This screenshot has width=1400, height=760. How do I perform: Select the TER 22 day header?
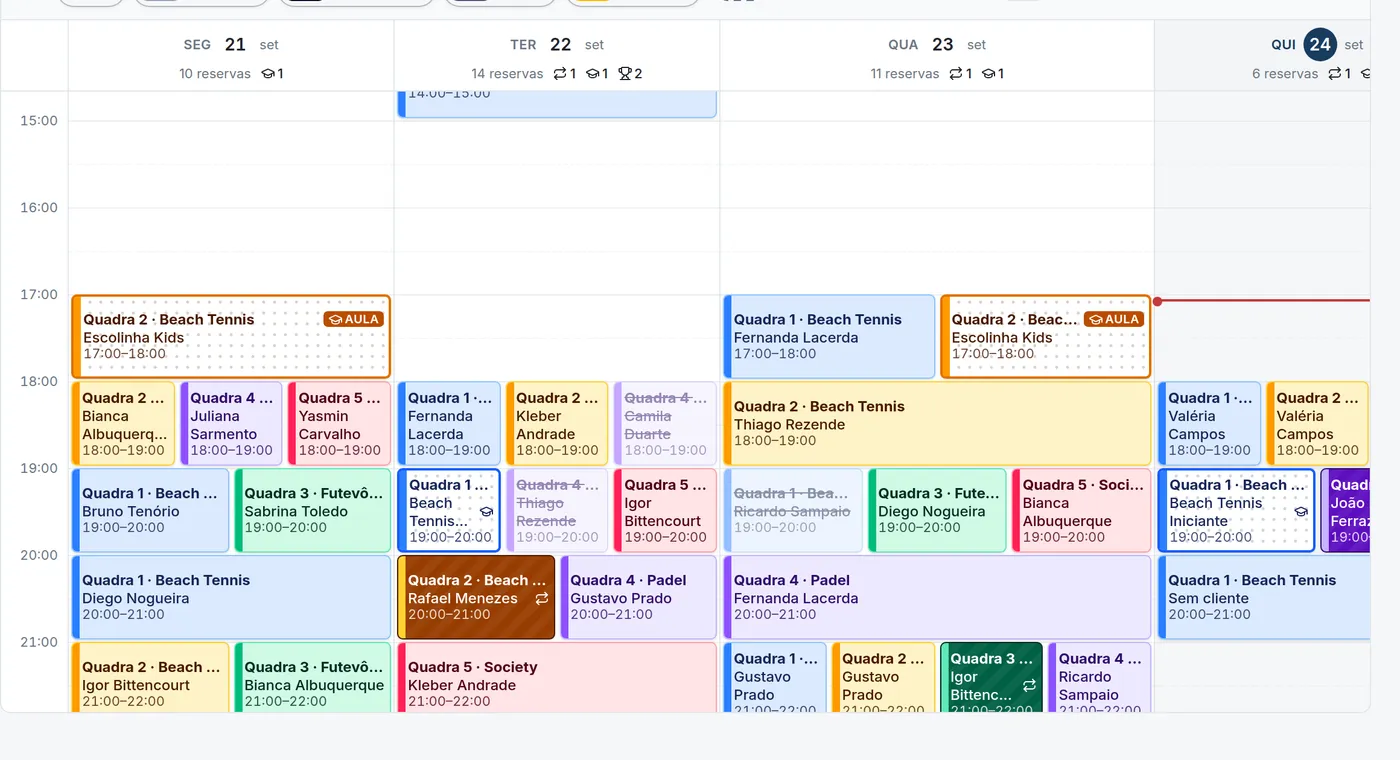pos(557,56)
